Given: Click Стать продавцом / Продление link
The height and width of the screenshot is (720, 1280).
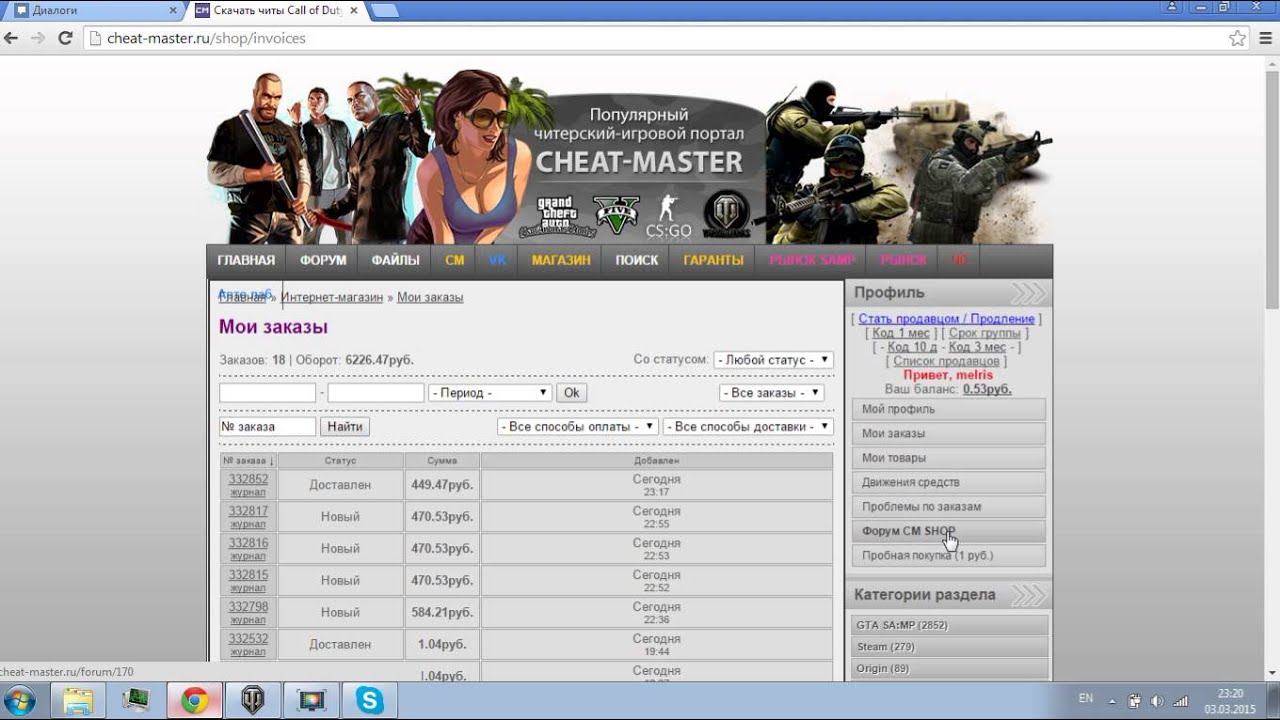Looking at the screenshot, I should pos(946,319).
